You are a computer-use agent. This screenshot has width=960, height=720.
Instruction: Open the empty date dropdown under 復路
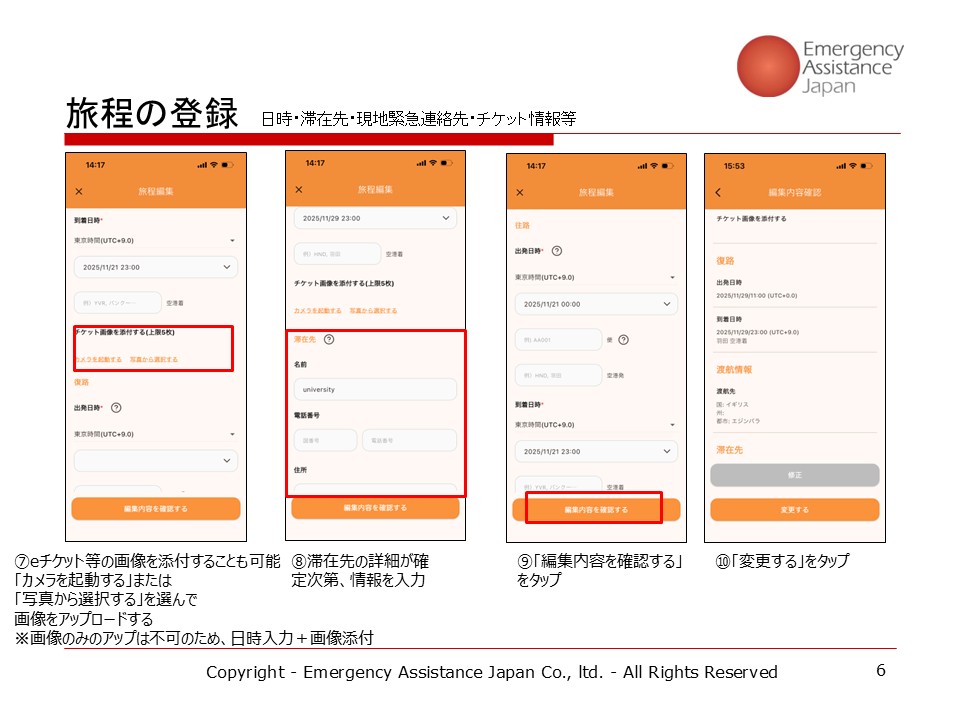tap(156, 460)
